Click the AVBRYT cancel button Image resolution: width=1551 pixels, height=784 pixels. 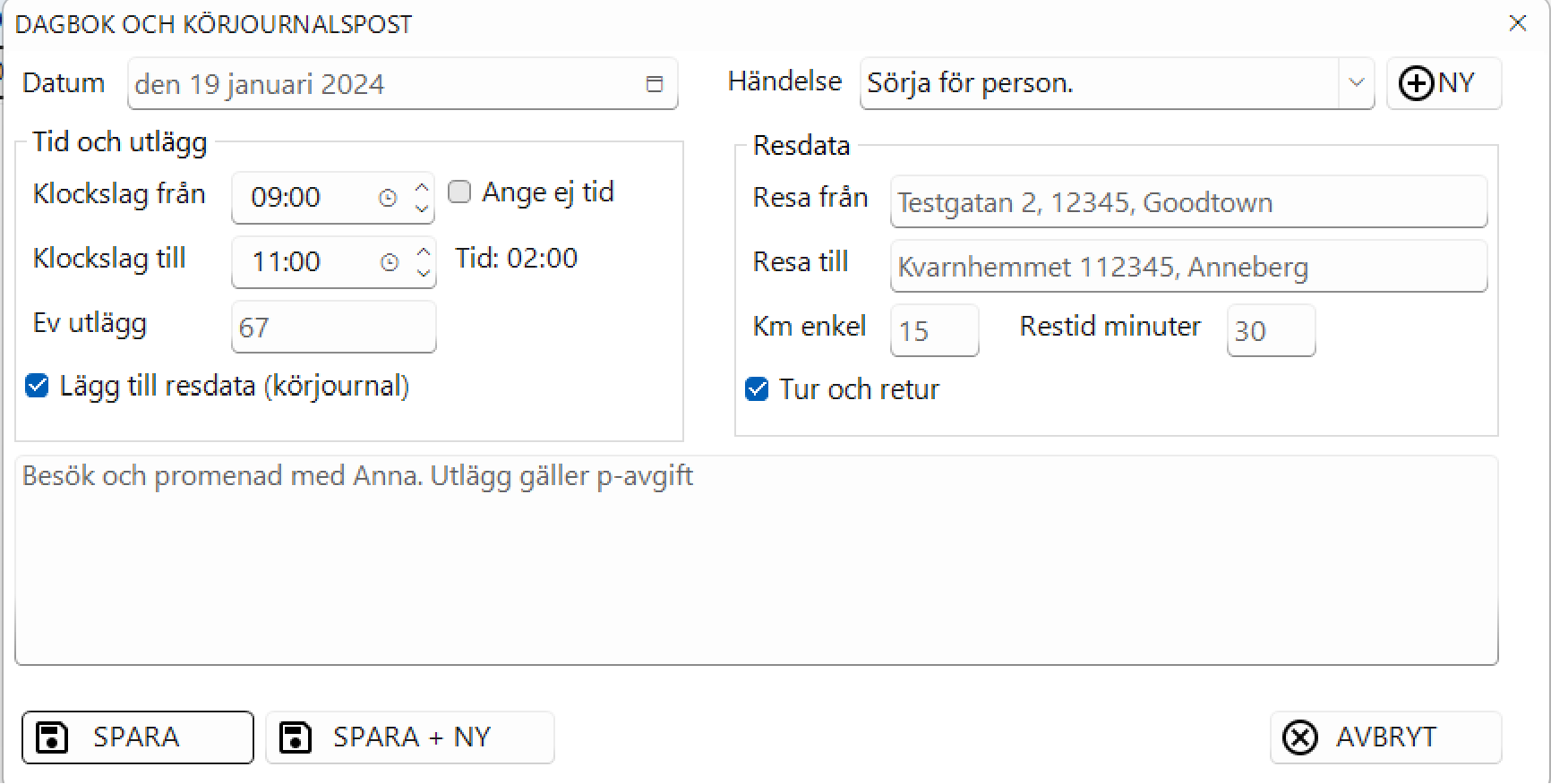(x=1384, y=737)
